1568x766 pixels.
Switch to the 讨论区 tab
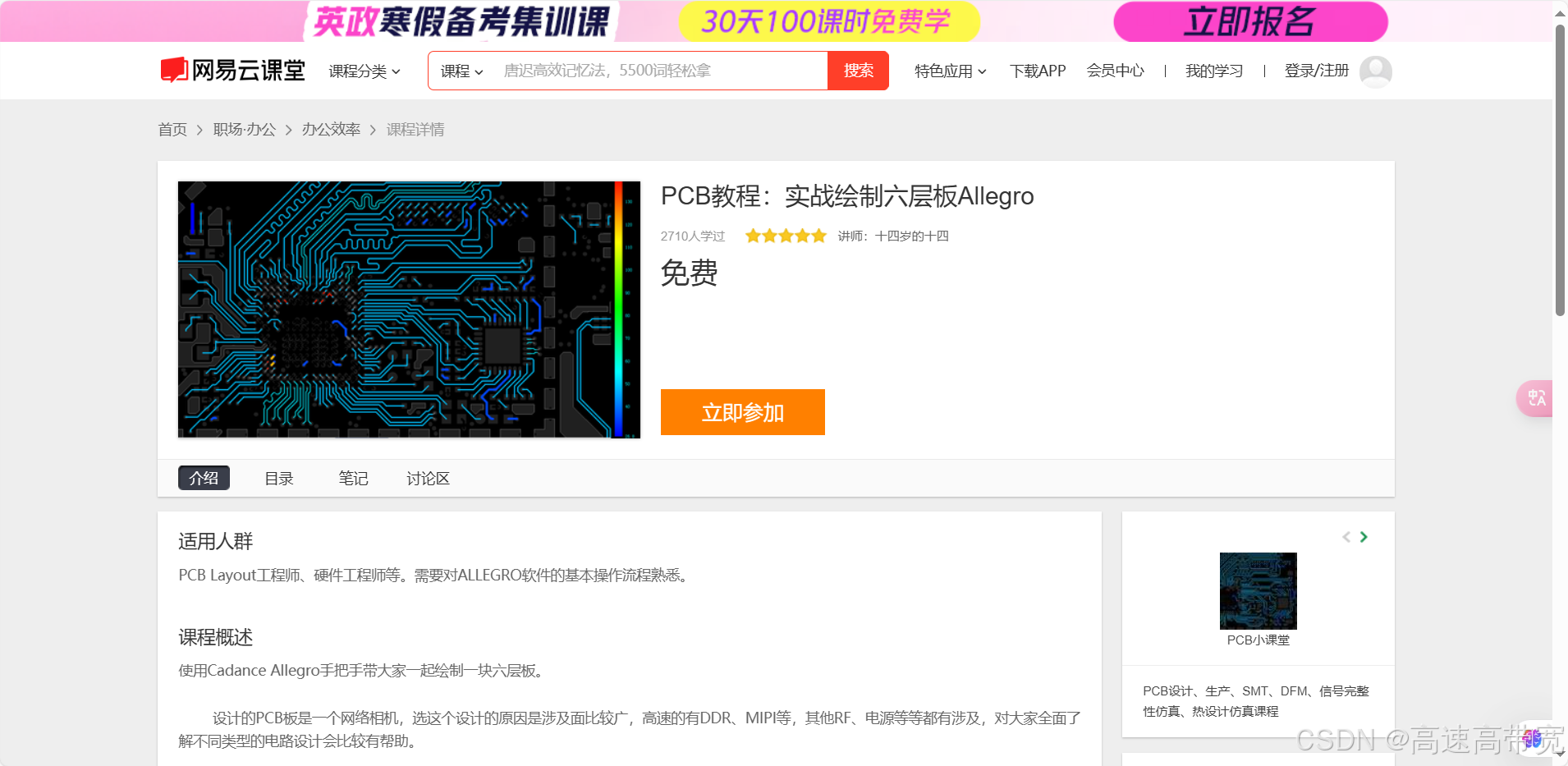[429, 479]
